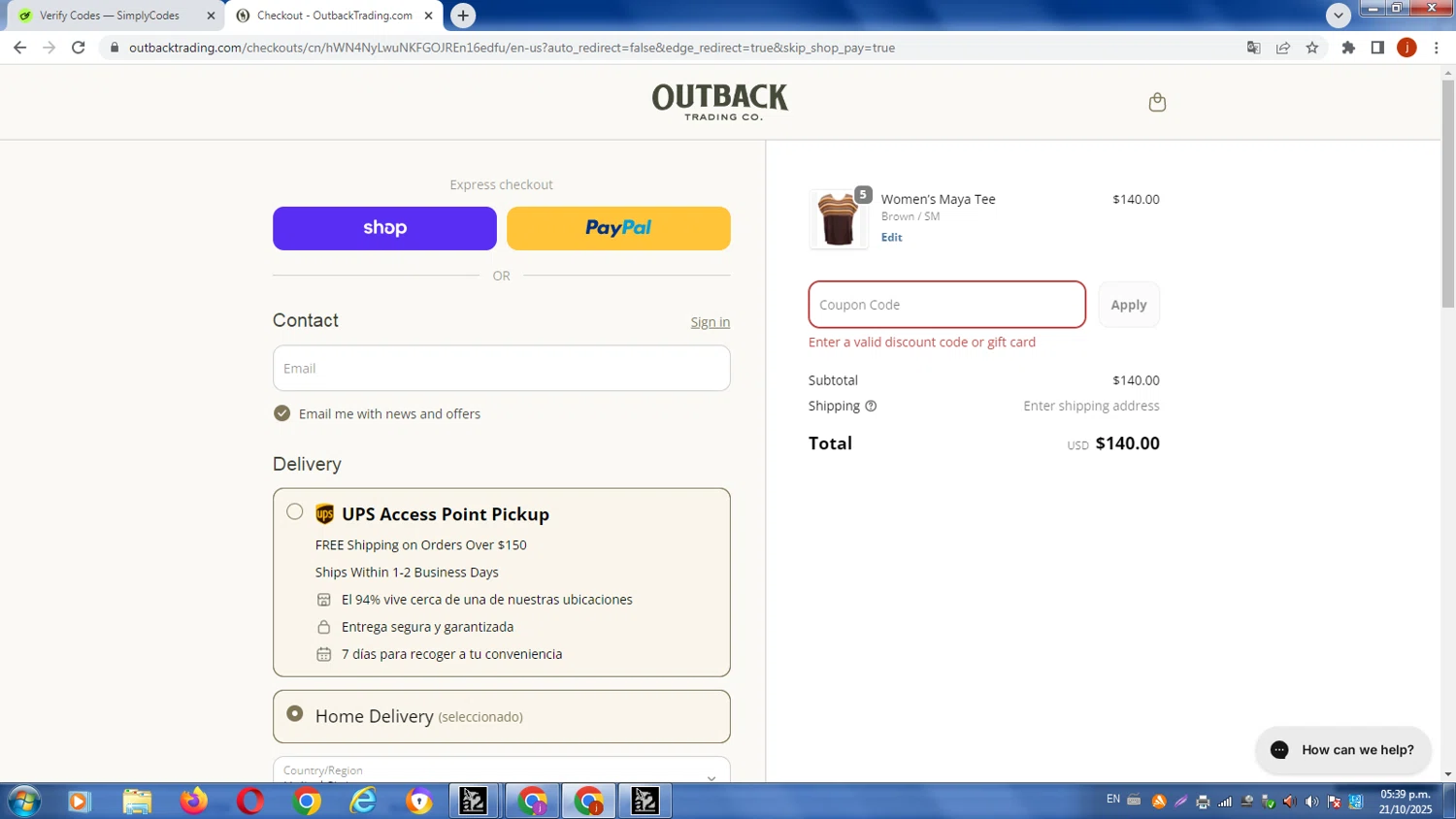Screen dimensions: 1456x819
Task: Select UPS Access Point Pickup radio
Action: 295,511
